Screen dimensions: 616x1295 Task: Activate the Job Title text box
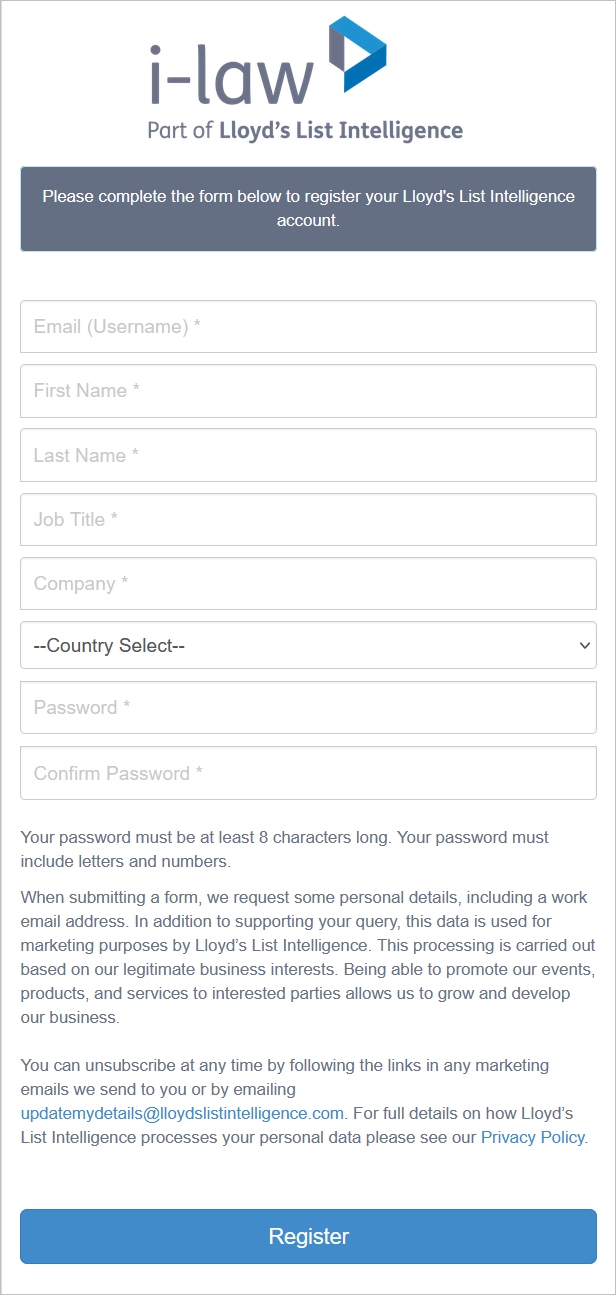click(308, 519)
